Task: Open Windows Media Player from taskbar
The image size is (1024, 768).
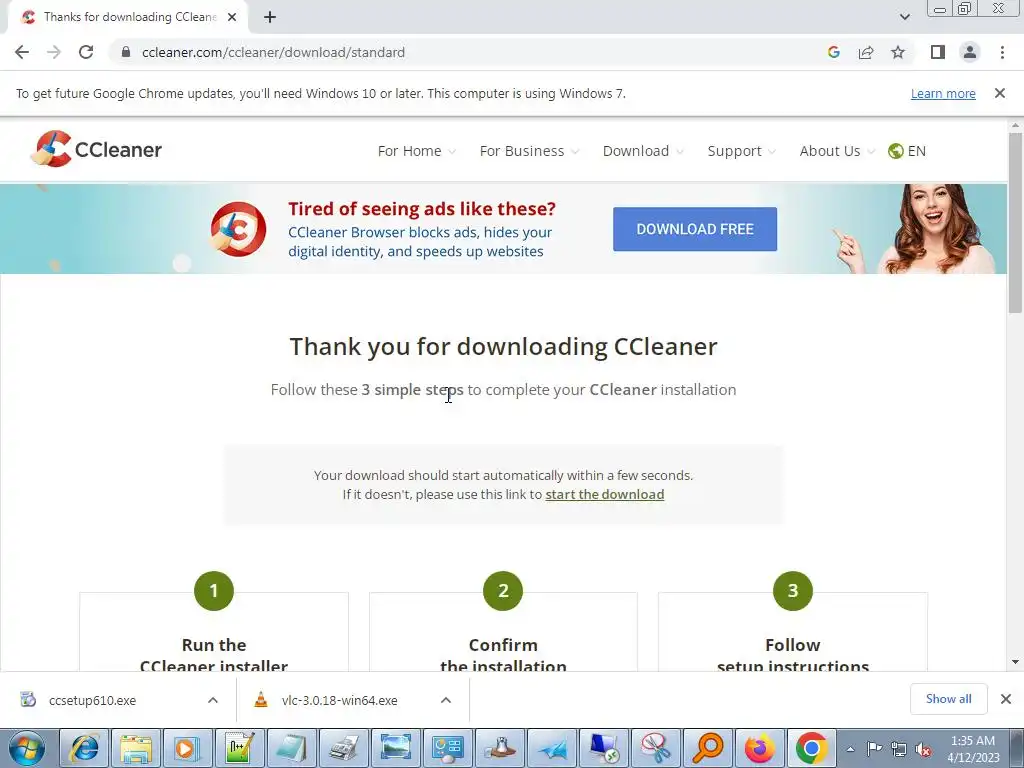Action: tap(187, 748)
